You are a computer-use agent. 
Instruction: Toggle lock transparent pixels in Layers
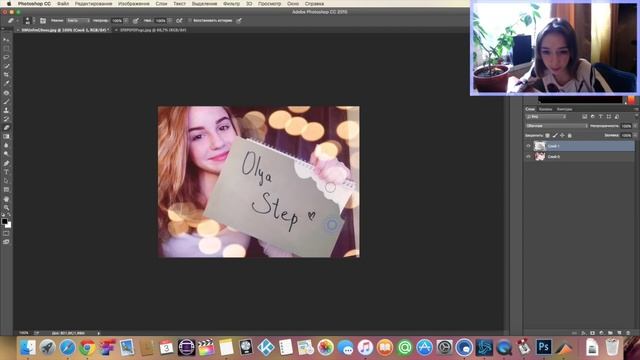(x=547, y=135)
